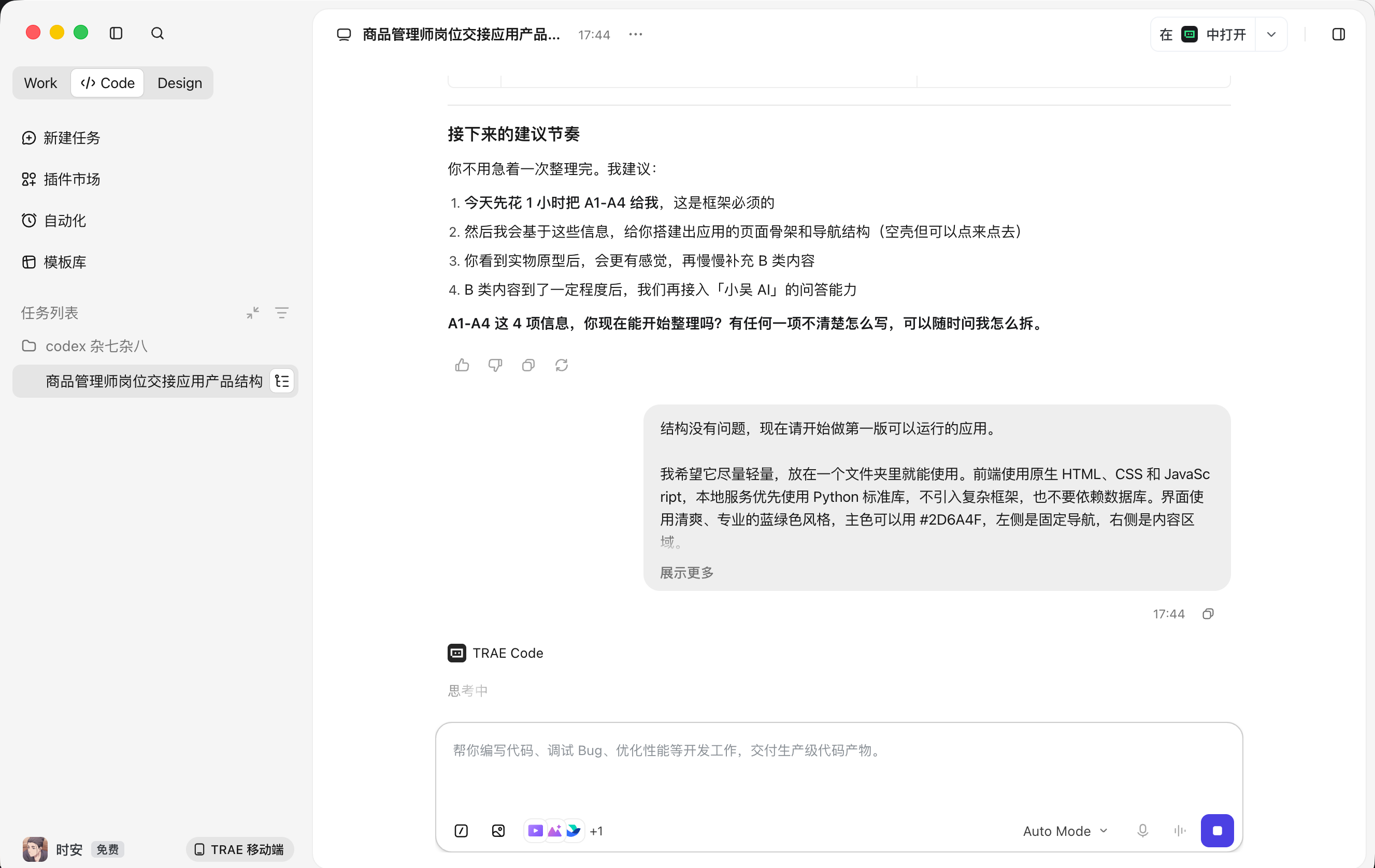
Task: Click the purple video plugin icon
Action: (x=535, y=830)
